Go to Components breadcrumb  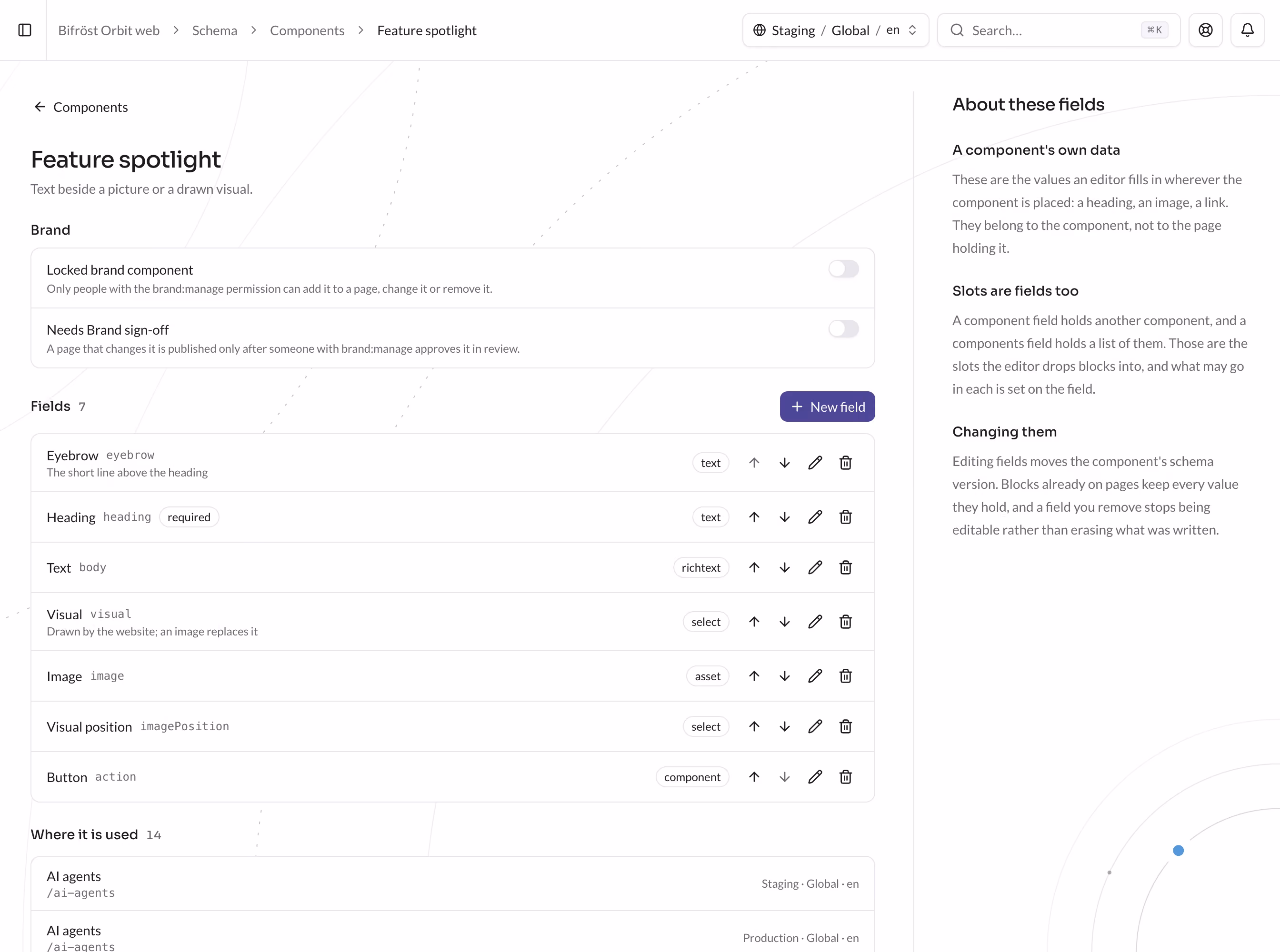(307, 30)
